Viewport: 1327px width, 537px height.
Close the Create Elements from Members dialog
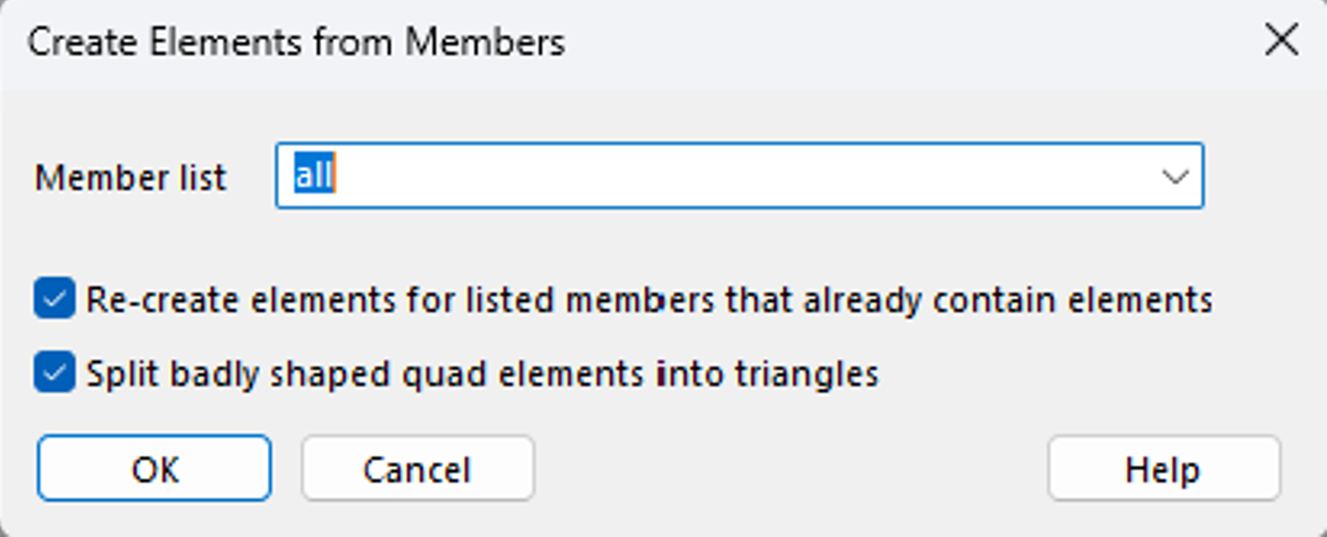[1281, 41]
